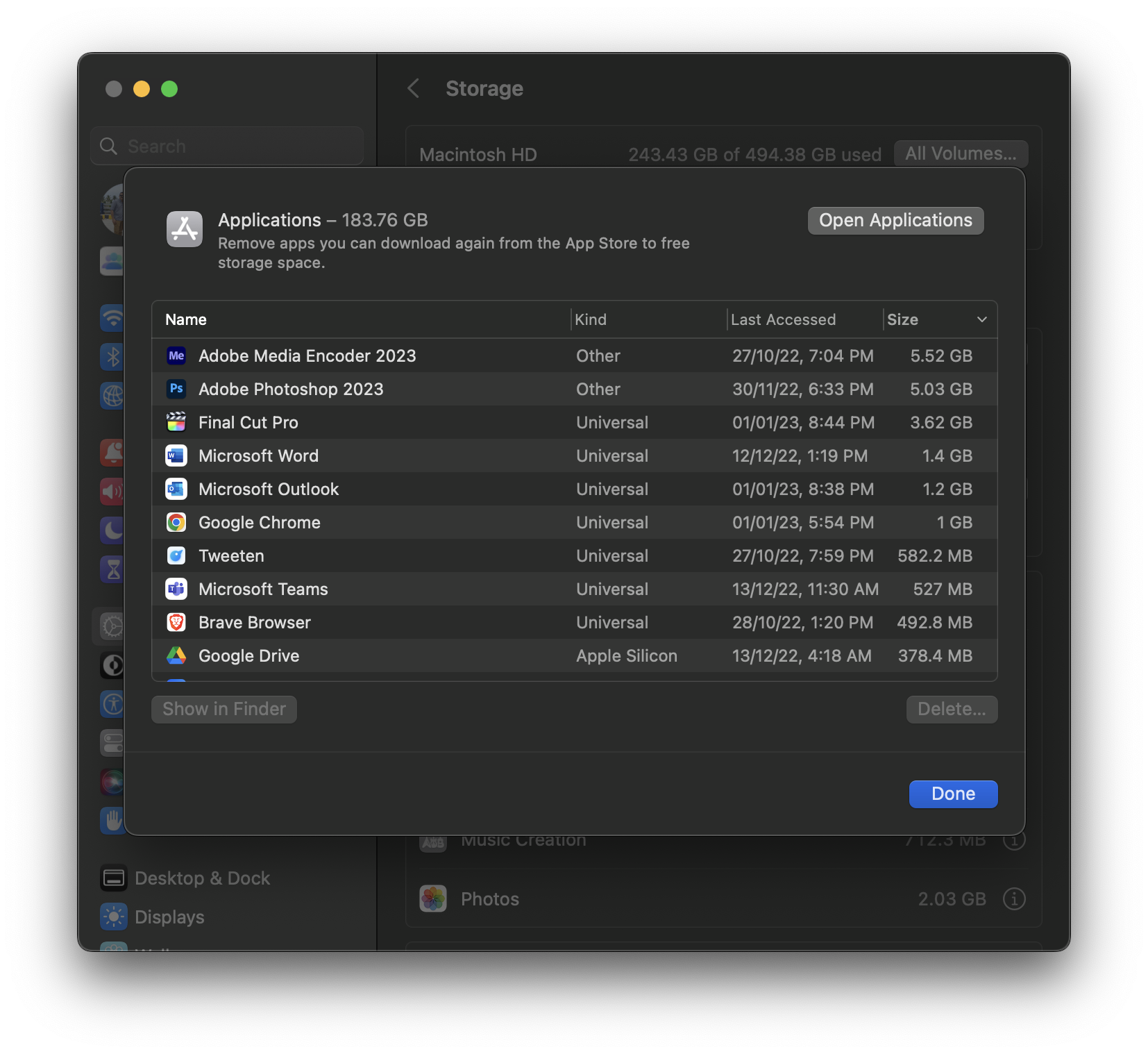Click the 12/12/22, 1:19 PM date
This screenshot has width=1148, height=1054.
[x=800, y=455]
